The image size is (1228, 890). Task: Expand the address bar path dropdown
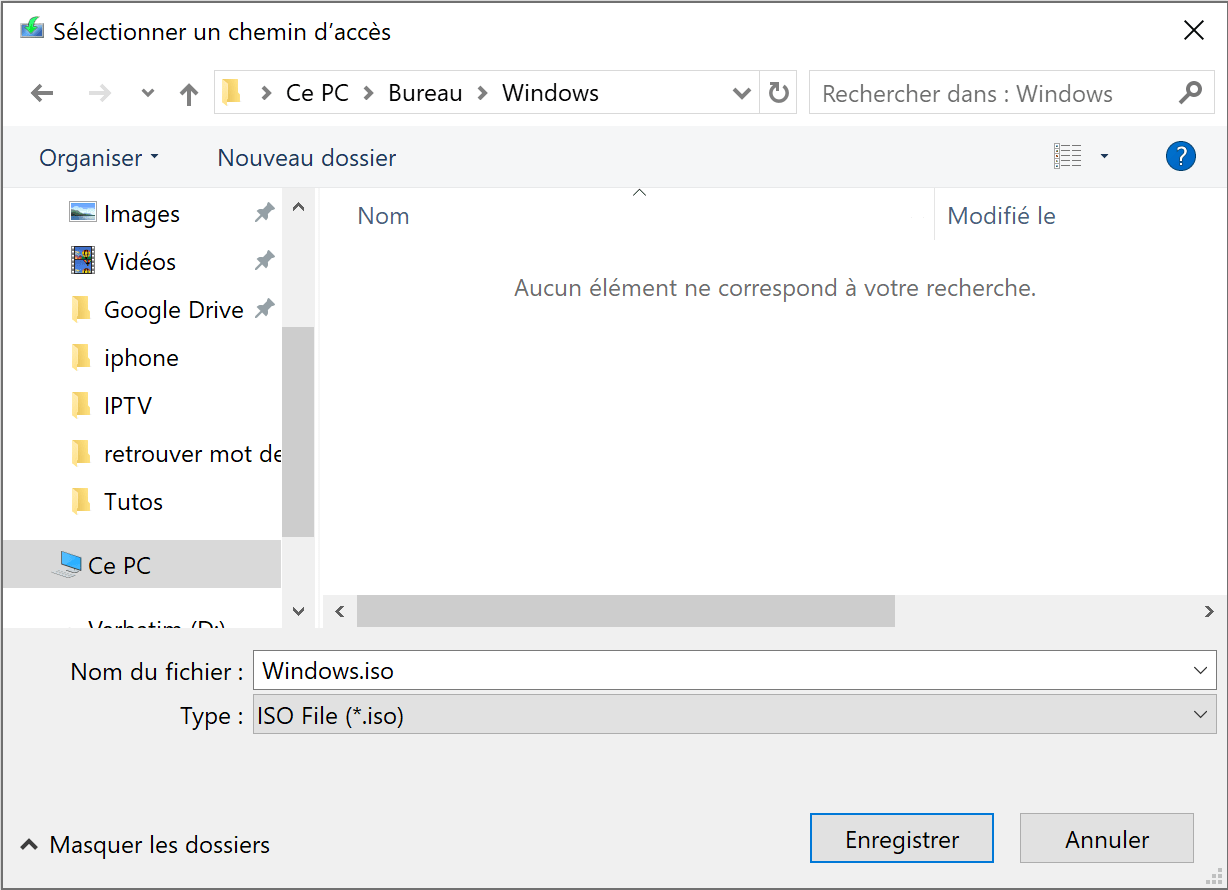tap(741, 93)
